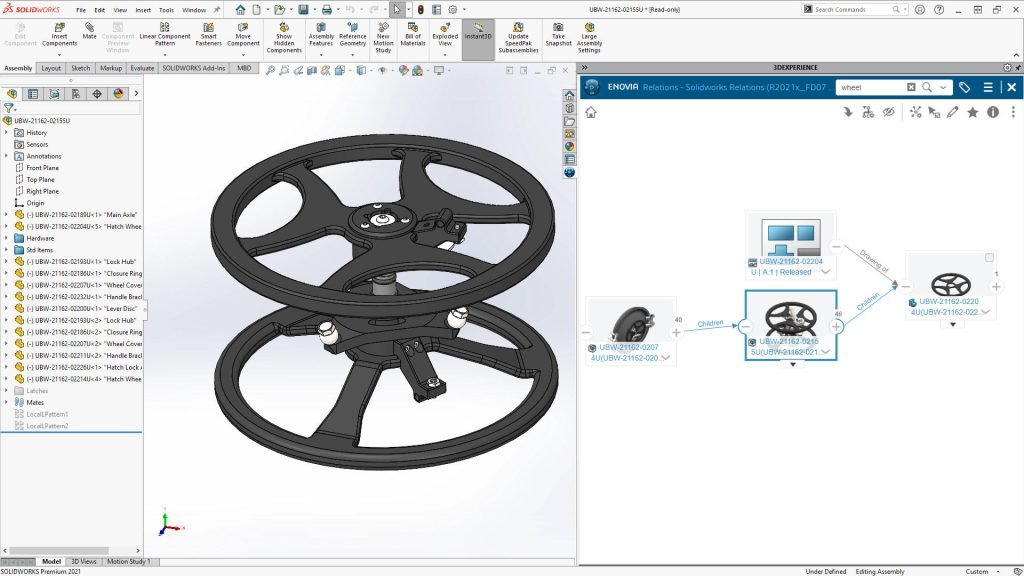
Task: Open the Insert Components dropdown arrow
Action: (59, 55)
